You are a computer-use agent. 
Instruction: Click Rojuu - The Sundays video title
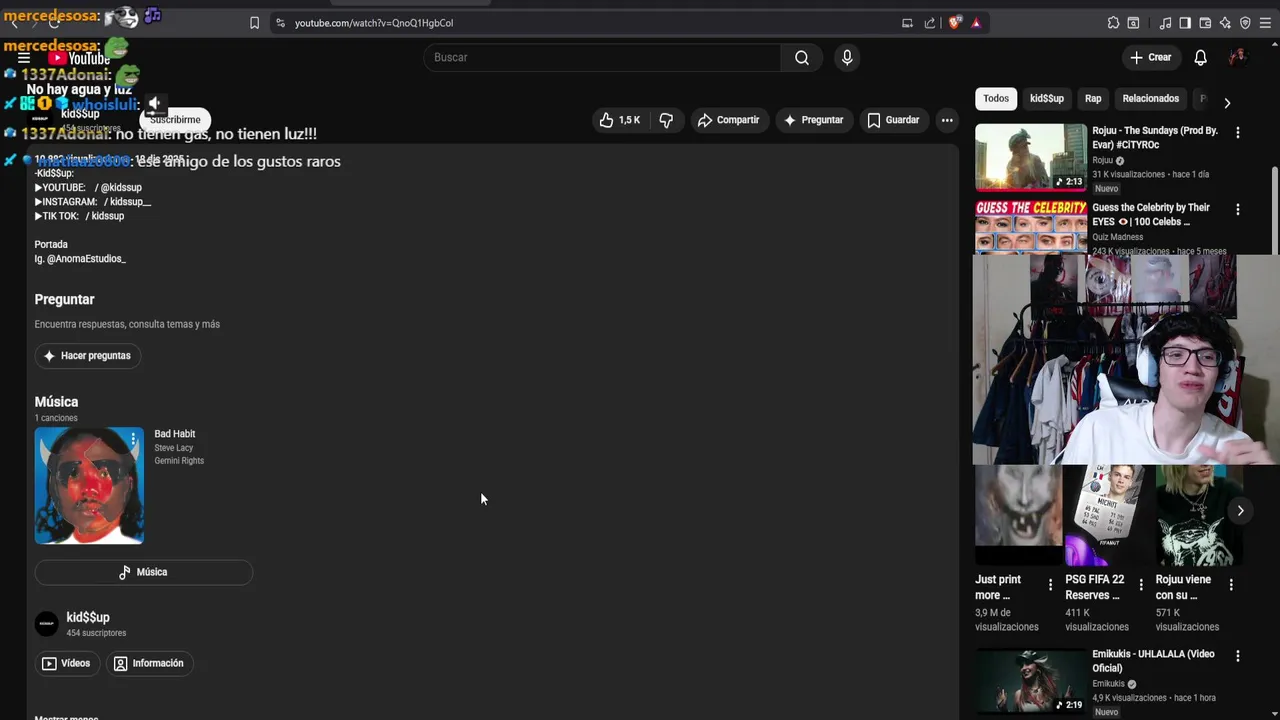pyautogui.click(x=1155, y=138)
